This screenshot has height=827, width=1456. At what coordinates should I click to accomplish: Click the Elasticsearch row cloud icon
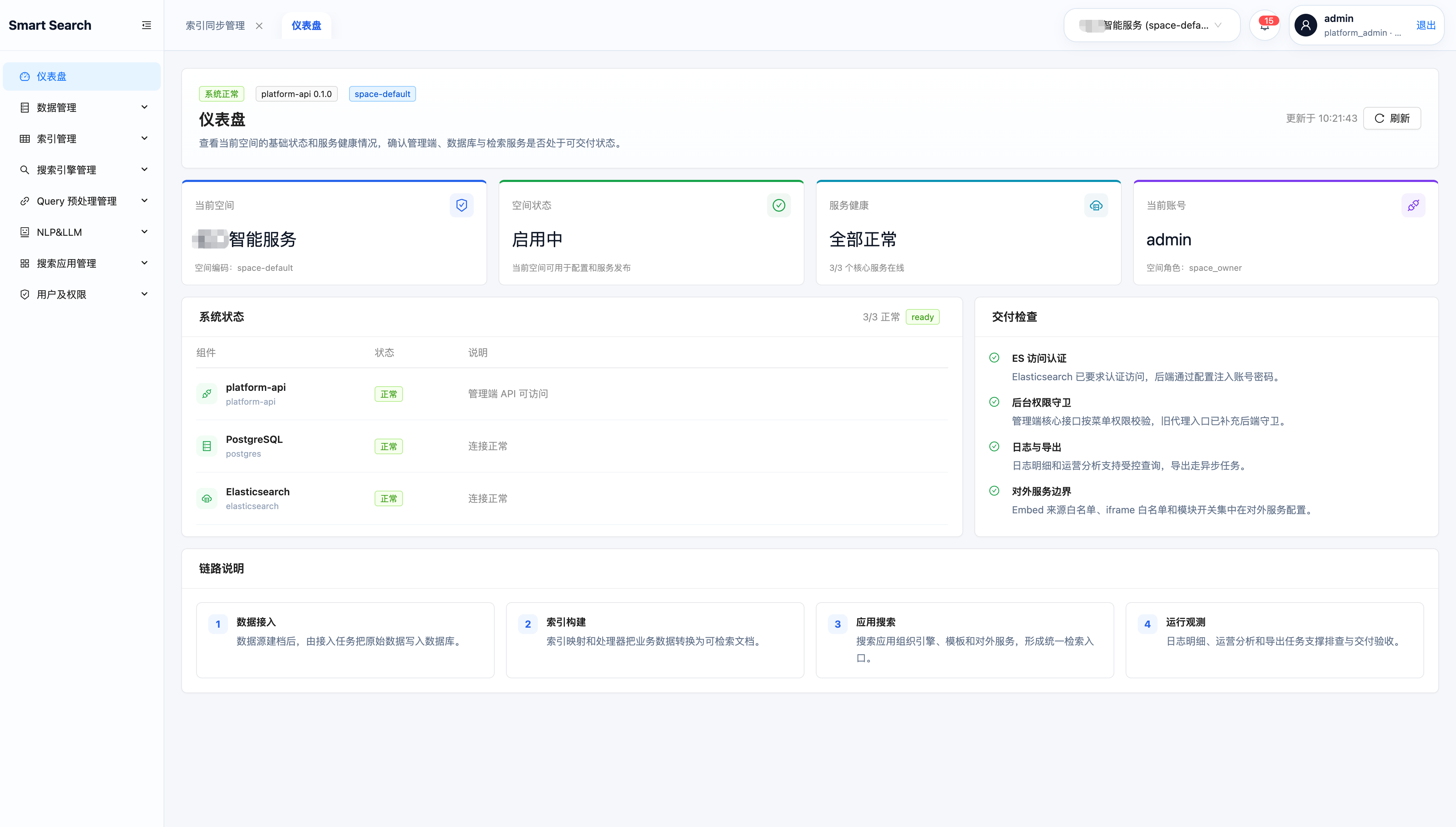[207, 498]
